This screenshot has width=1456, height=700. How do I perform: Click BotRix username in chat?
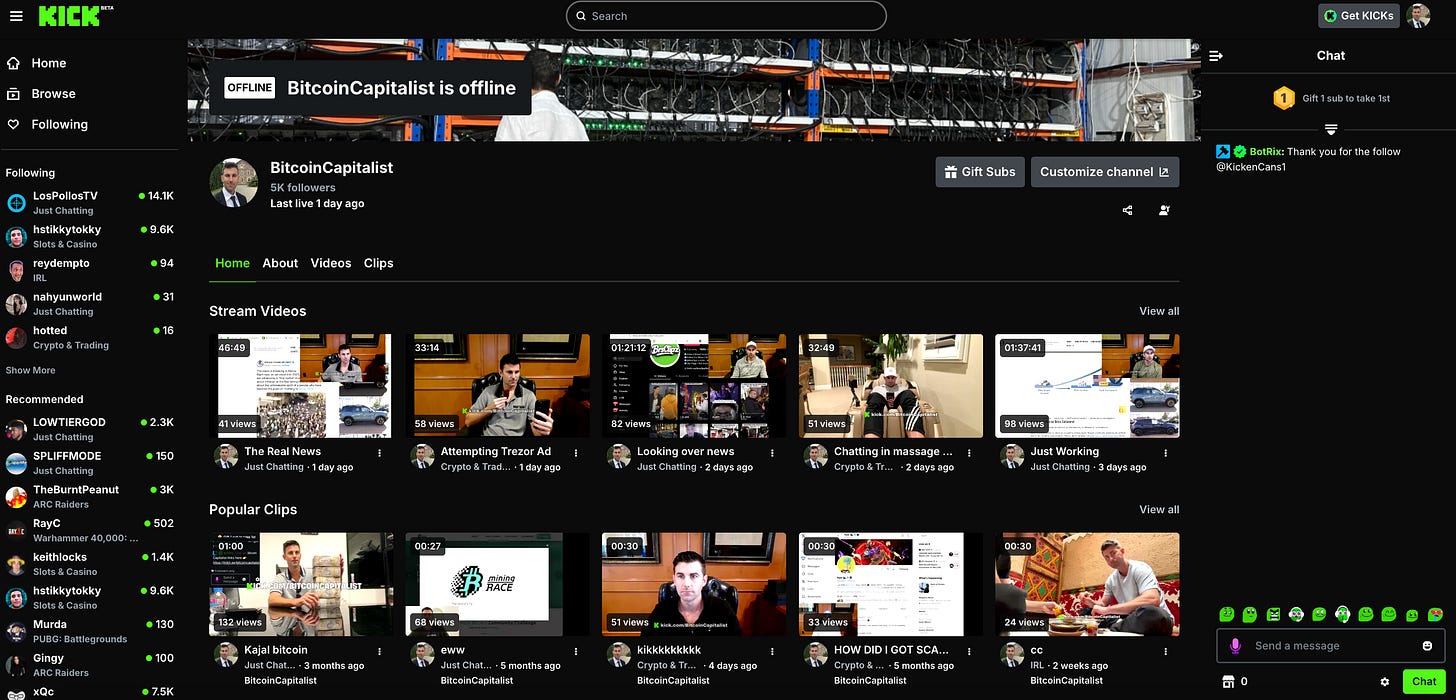coord(1265,152)
